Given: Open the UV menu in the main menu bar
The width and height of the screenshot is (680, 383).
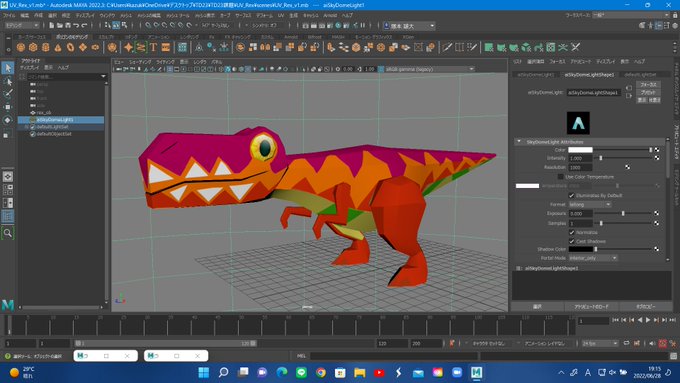Looking at the screenshot, I should [x=281, y=15].
